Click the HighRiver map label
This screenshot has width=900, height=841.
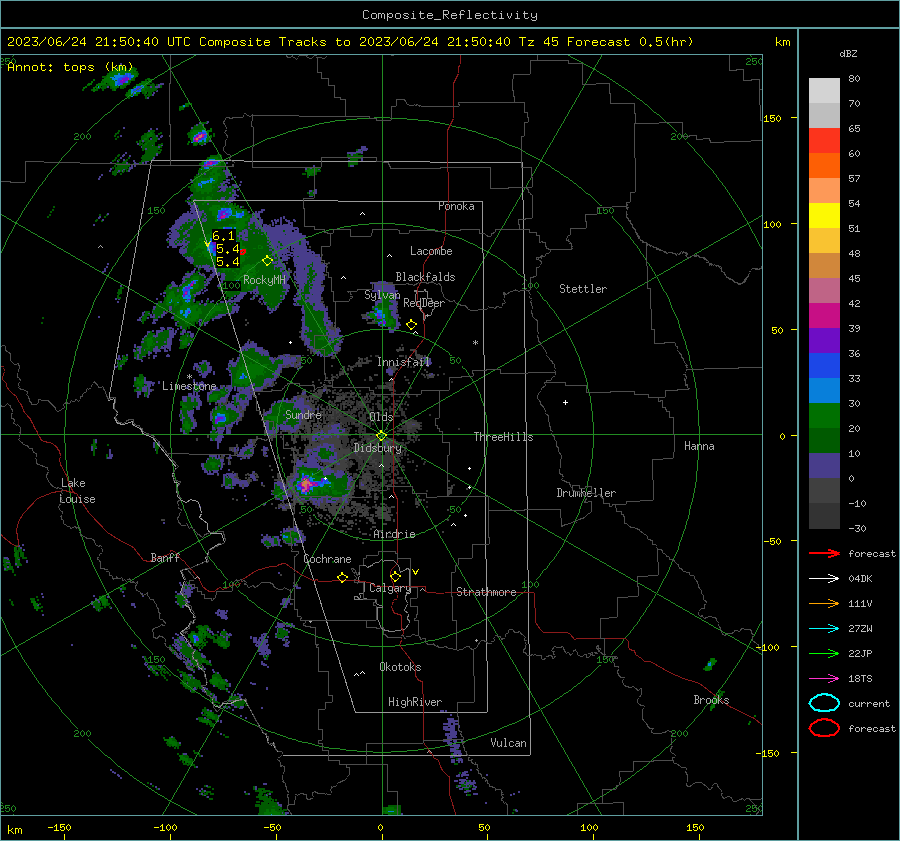click(x=415, y=702)
